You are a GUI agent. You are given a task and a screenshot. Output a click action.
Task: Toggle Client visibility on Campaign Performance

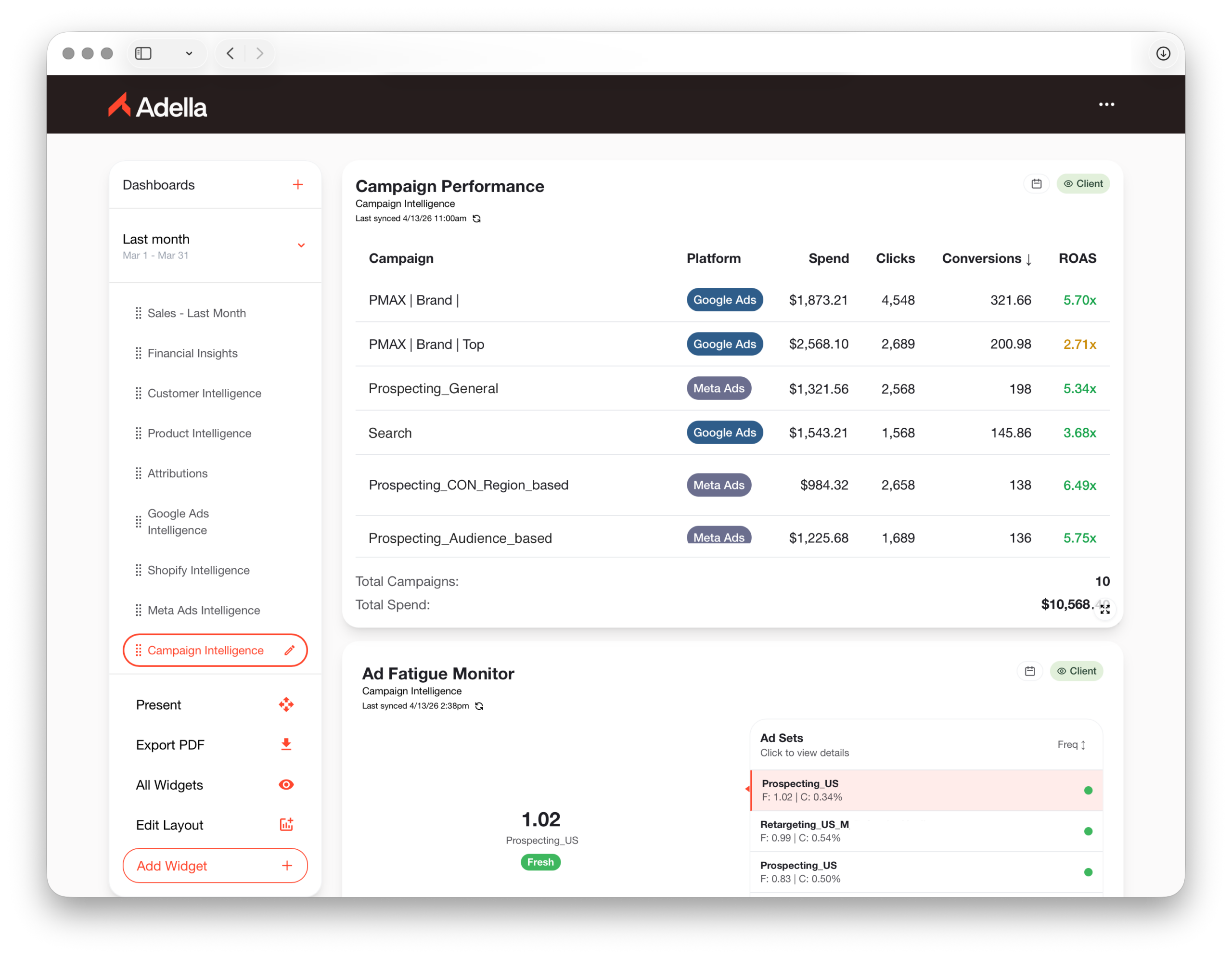pos(1082,184)
